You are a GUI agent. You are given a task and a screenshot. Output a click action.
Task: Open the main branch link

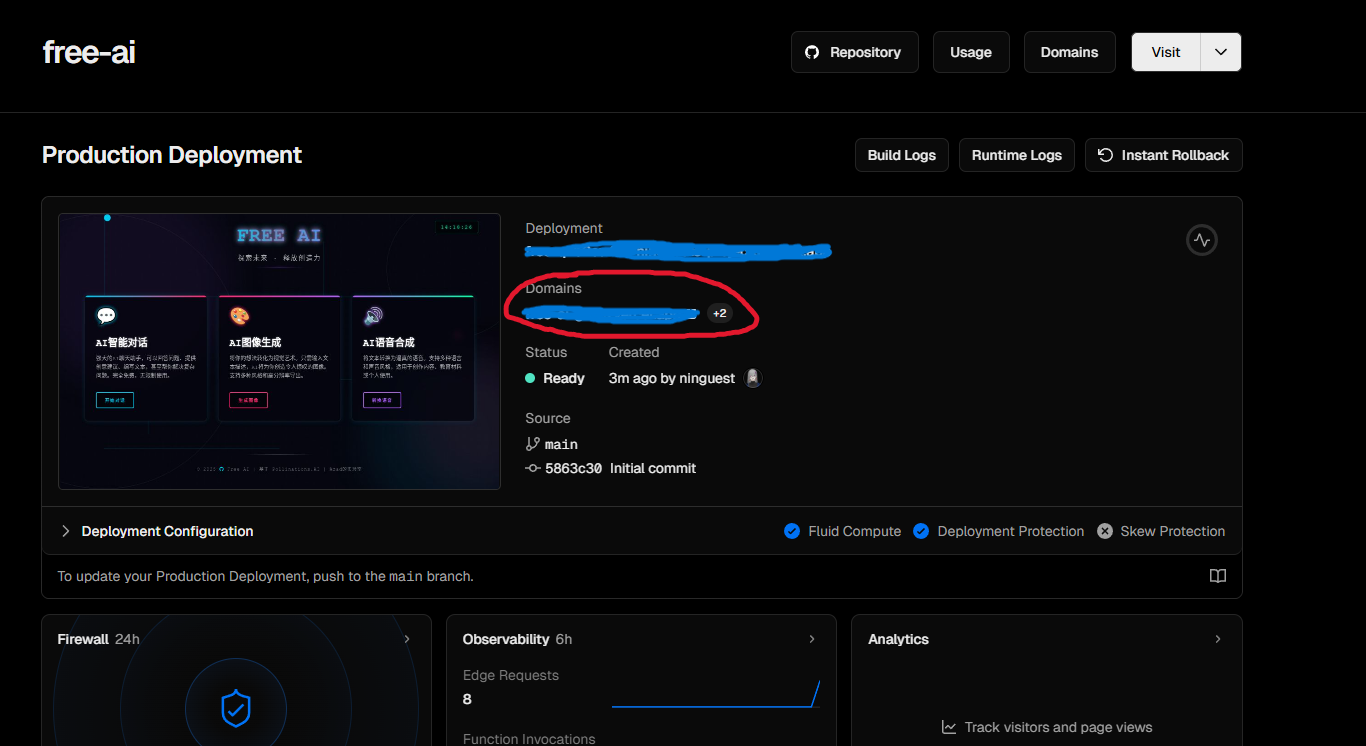coord(561,444)
